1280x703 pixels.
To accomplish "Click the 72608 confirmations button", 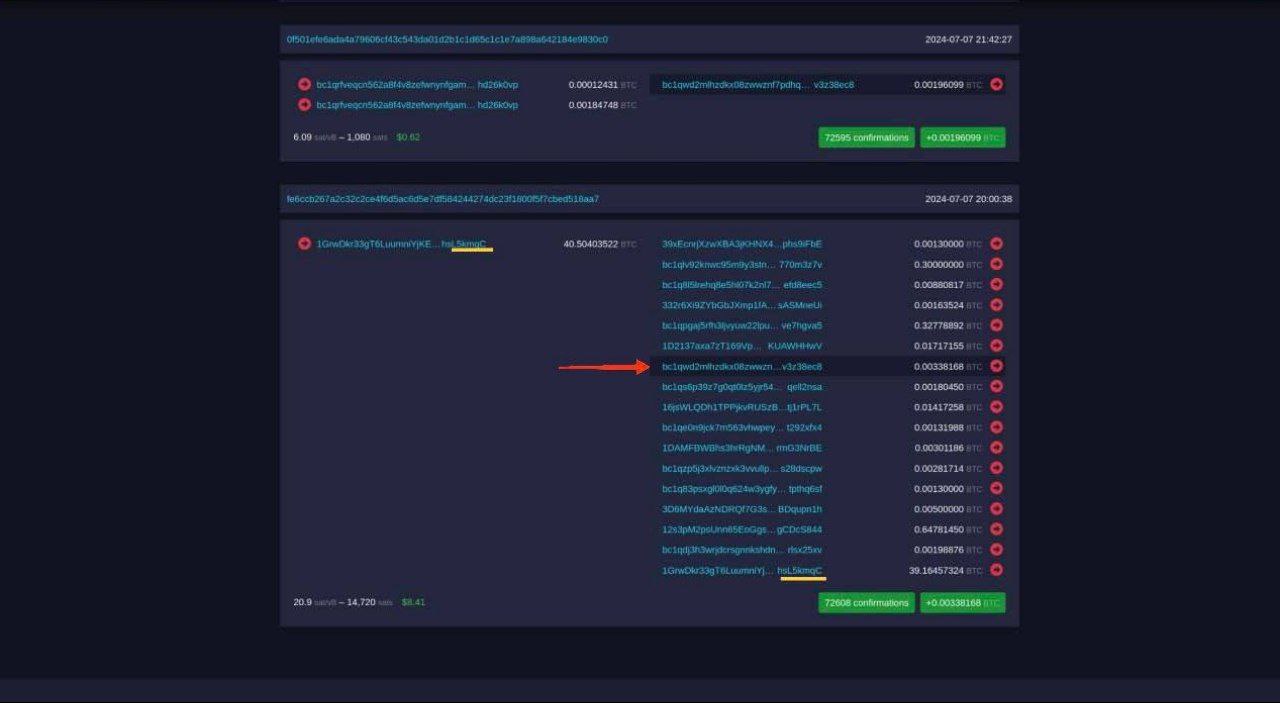I will (866, 603).
